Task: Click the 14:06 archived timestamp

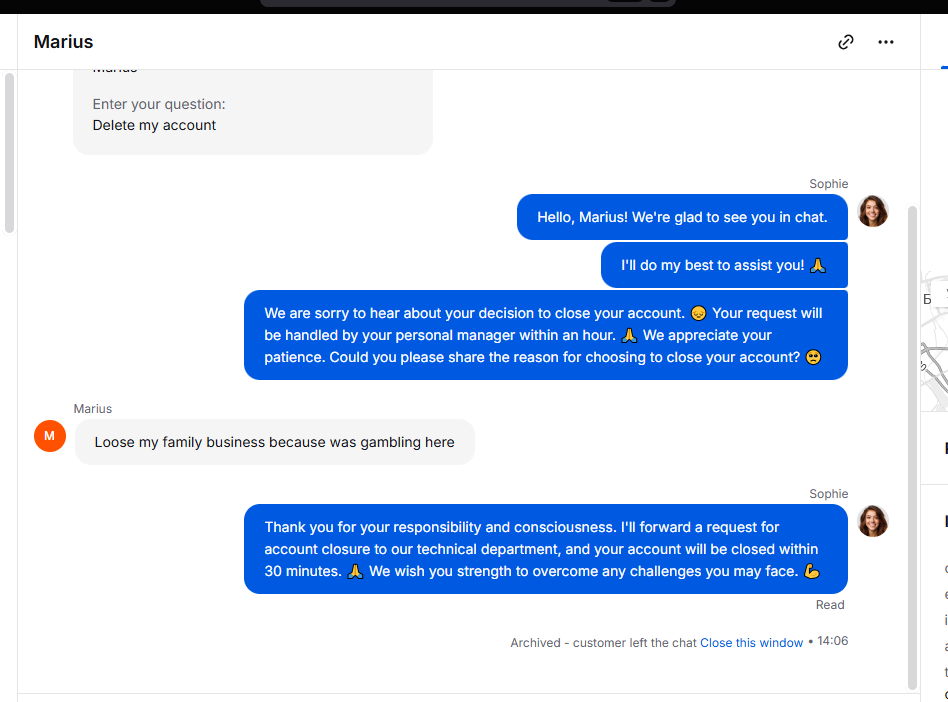Action: click(x=833, y=641)
